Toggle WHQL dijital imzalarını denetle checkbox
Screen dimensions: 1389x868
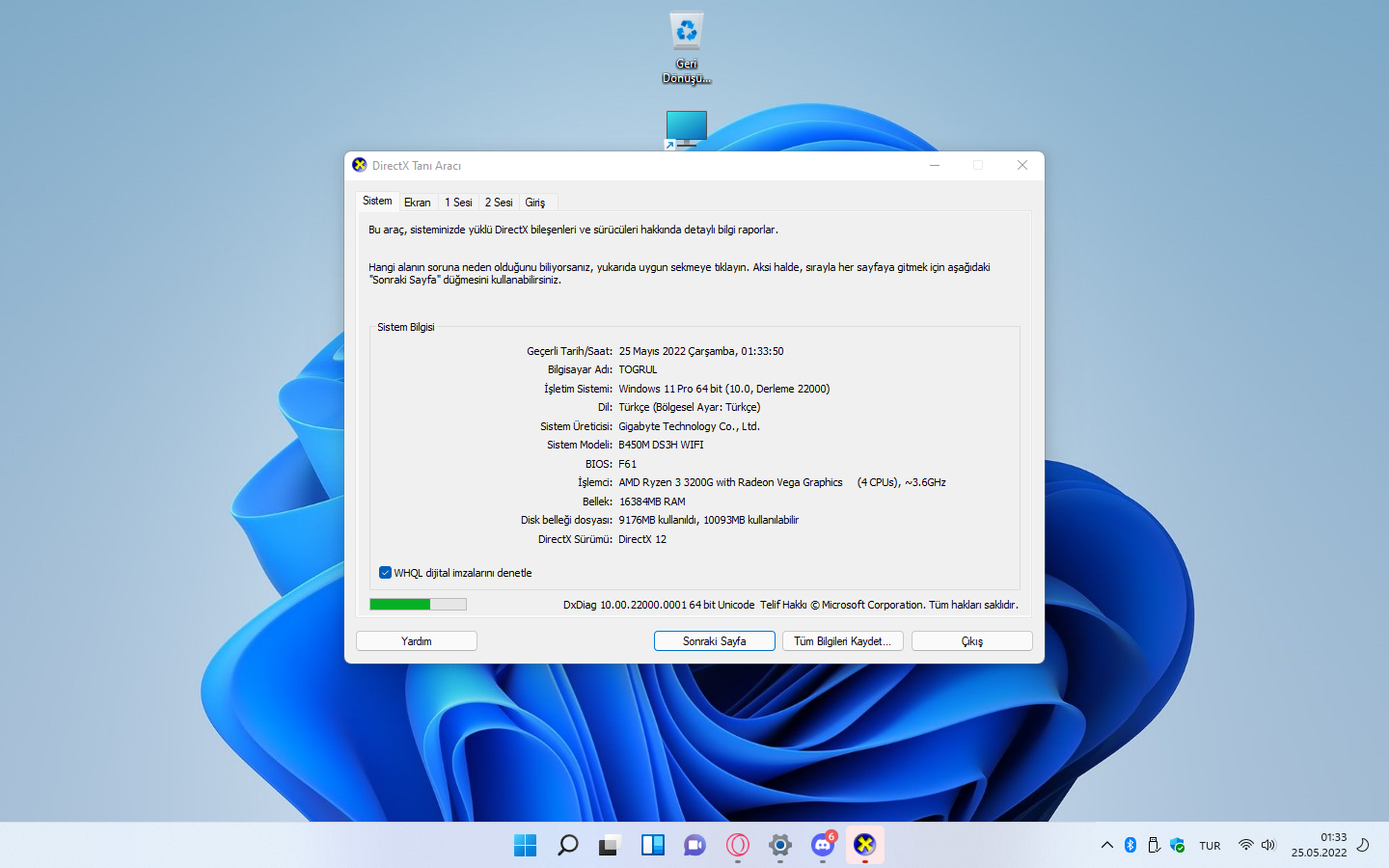click(x=385, y=573)
